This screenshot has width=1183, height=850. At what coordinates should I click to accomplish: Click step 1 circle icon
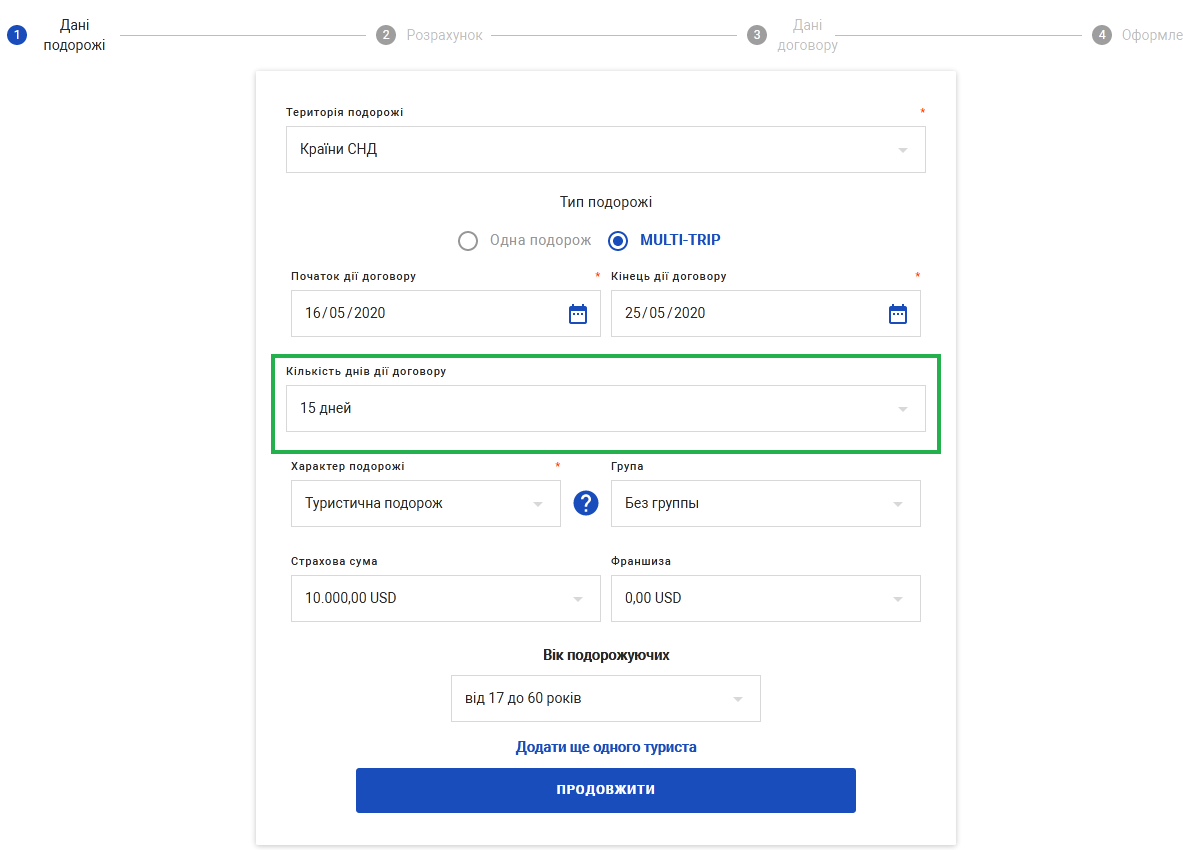click(16, 35)
